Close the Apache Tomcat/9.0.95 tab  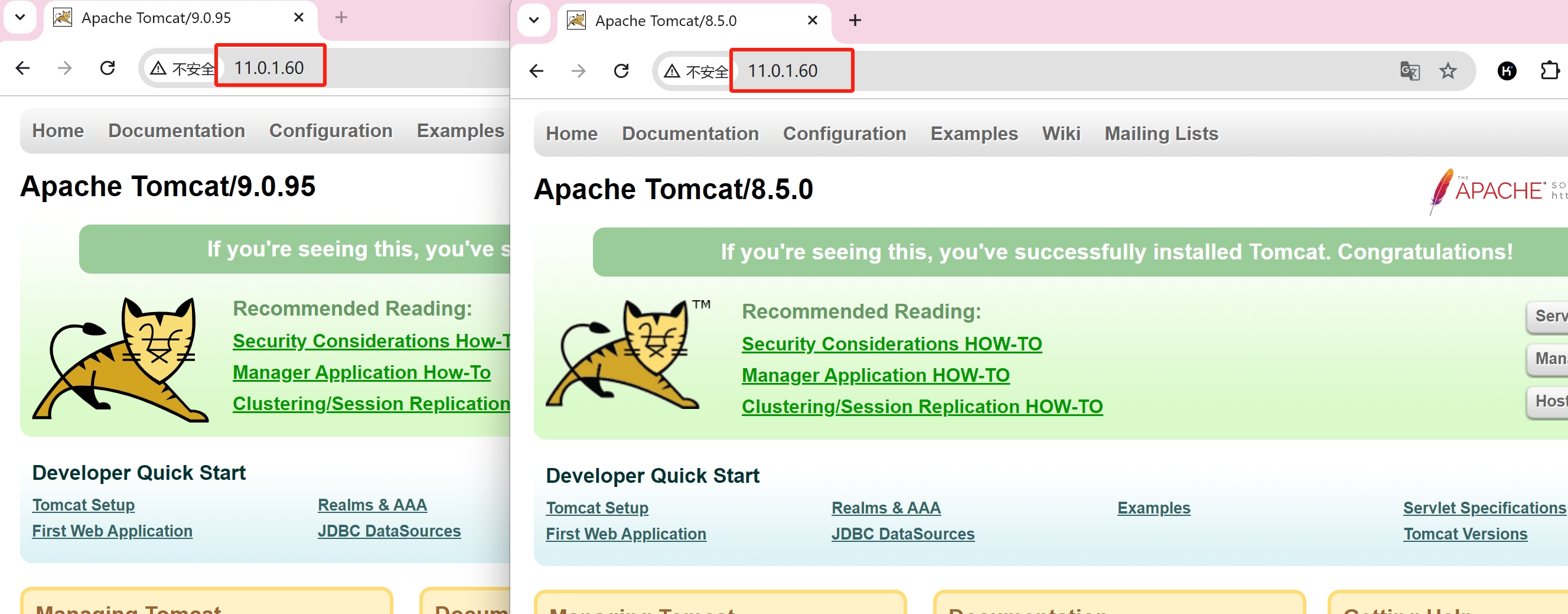(299, 17)
